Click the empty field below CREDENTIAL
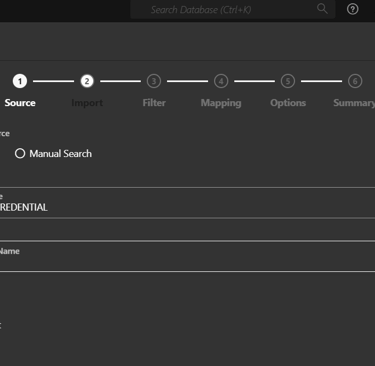375x366 pixels. point(187,229)
